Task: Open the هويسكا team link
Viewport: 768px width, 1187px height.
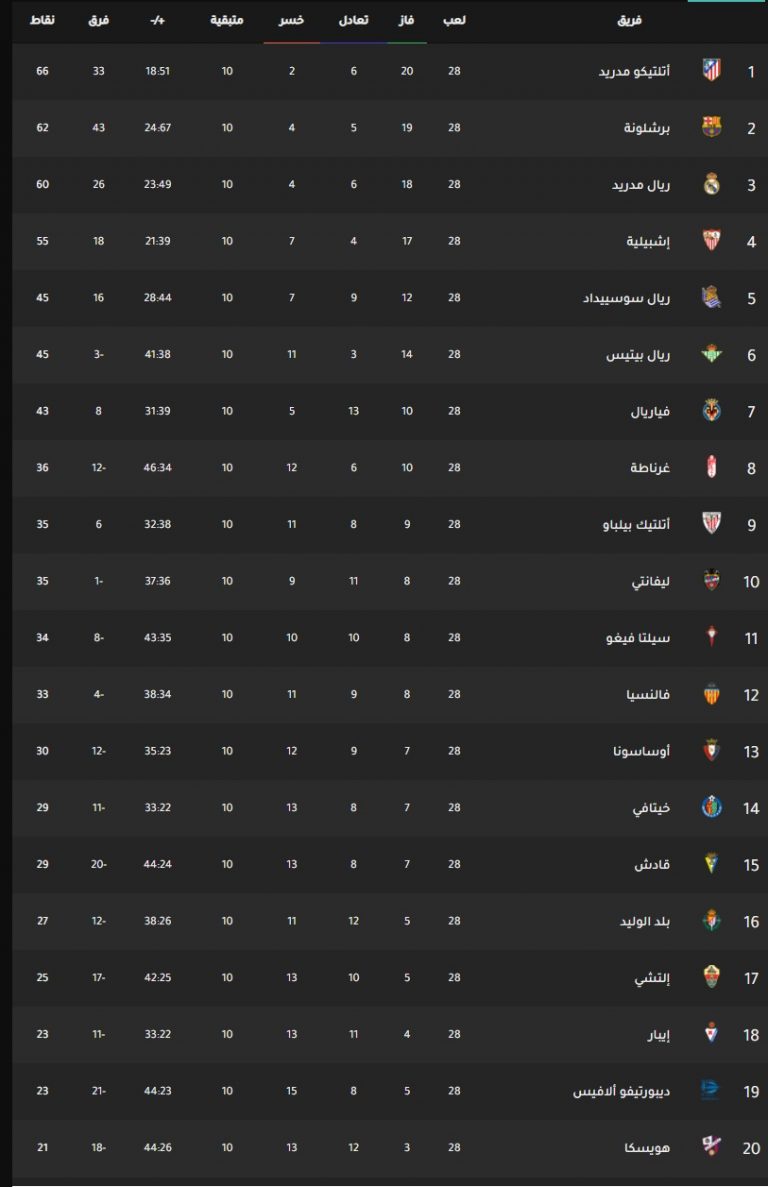Action: pyautogui.click(x=648, y=1148)
